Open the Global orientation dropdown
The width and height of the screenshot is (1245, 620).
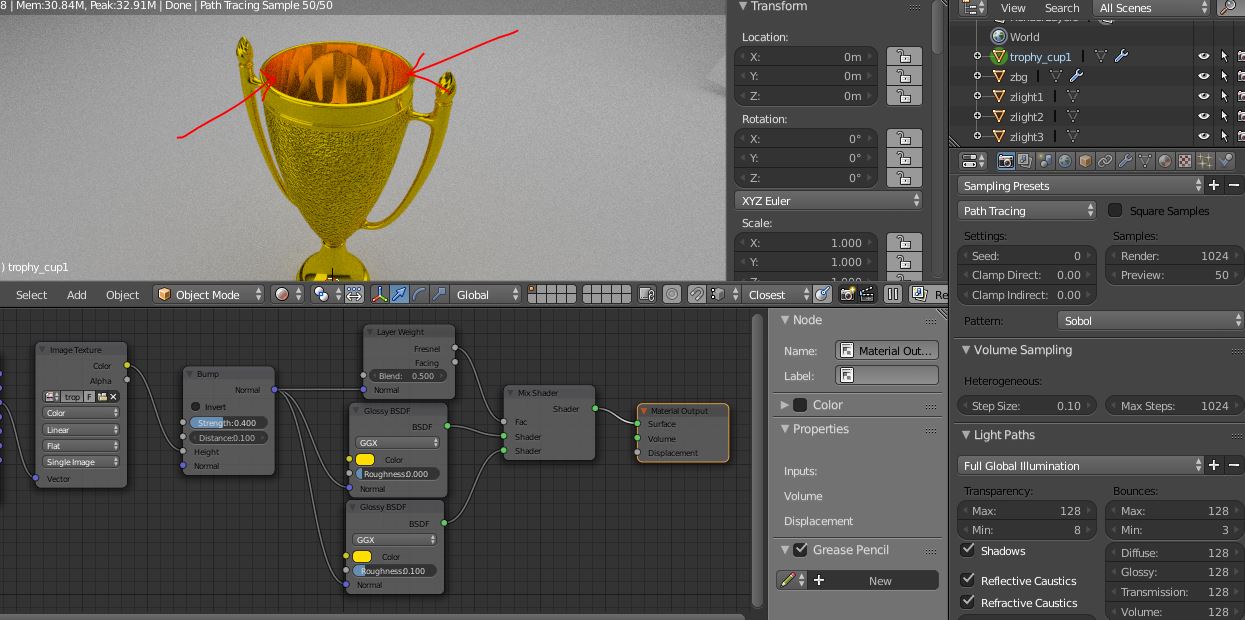[486, 294]
